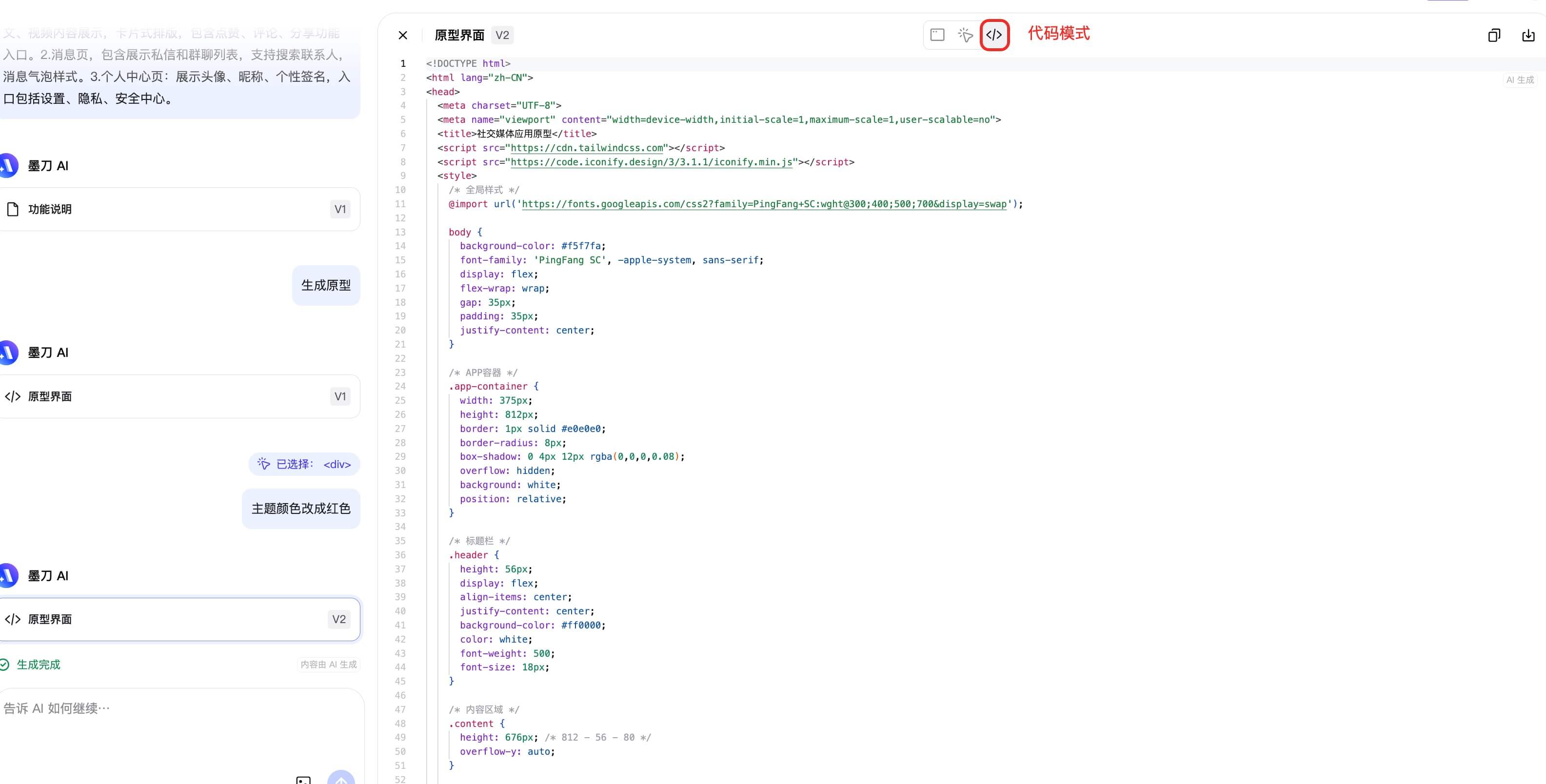Select the 主题颜色改成红色 message bubble
Image resolution: width=1546 pixels, height=784 pixels.
[301, 509]
